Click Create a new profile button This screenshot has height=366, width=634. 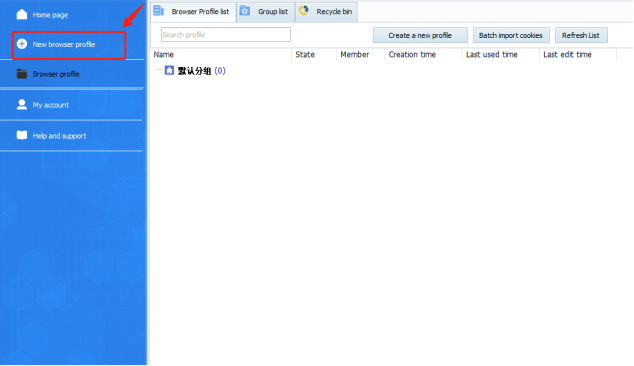point(420,35)
